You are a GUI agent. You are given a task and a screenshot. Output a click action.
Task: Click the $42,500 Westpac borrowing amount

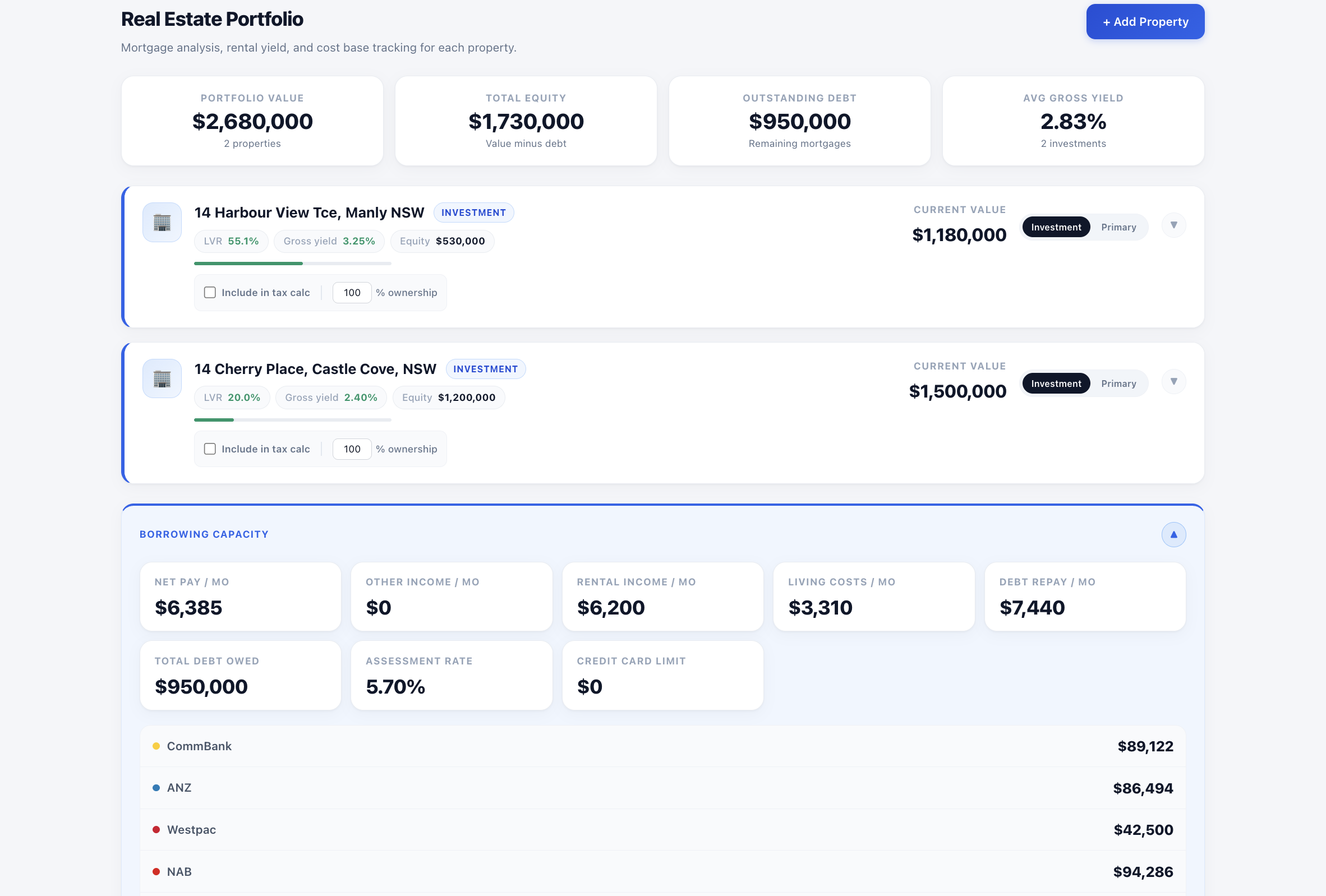pos(1143,830)
